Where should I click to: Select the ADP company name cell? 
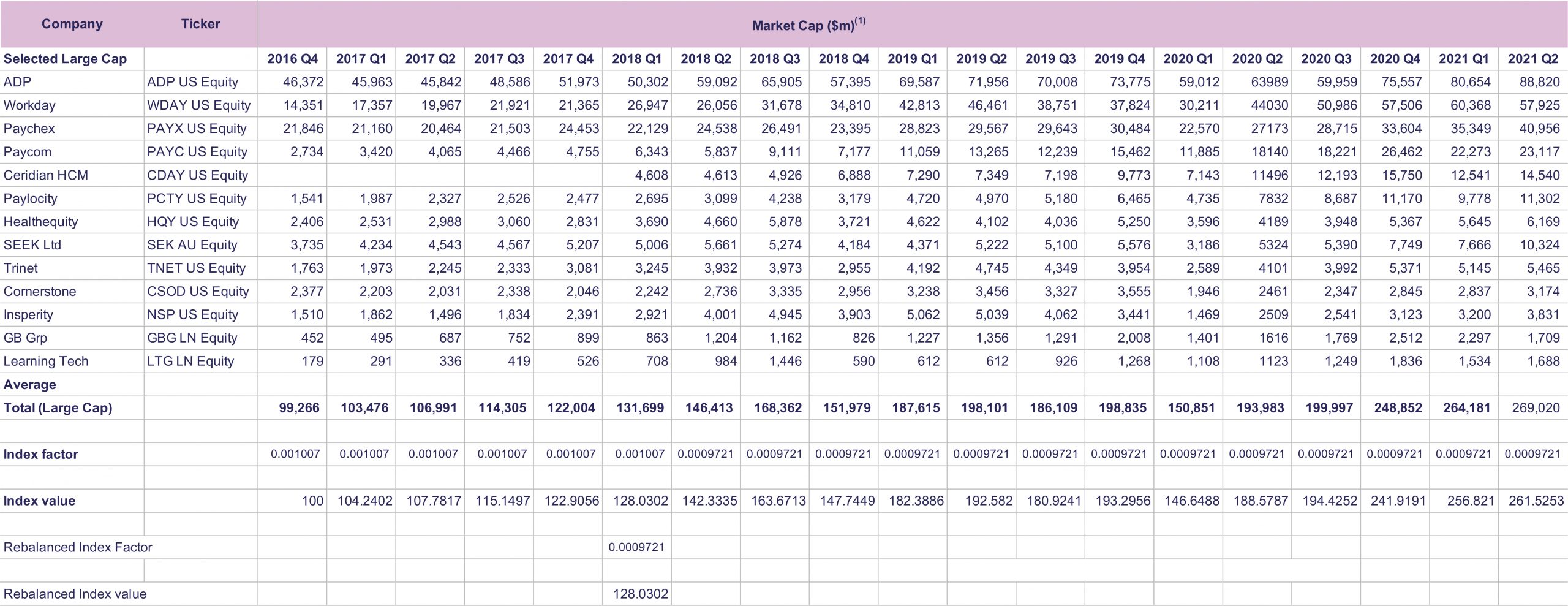click(17, 82)
